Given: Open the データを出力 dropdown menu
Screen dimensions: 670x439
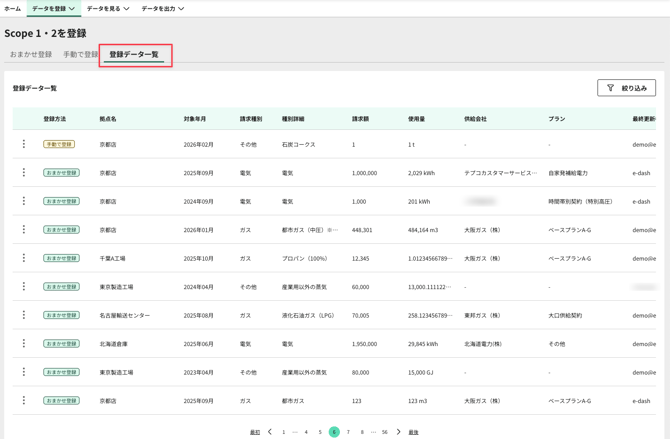Looking at the screenshot, I should (162, 9).
